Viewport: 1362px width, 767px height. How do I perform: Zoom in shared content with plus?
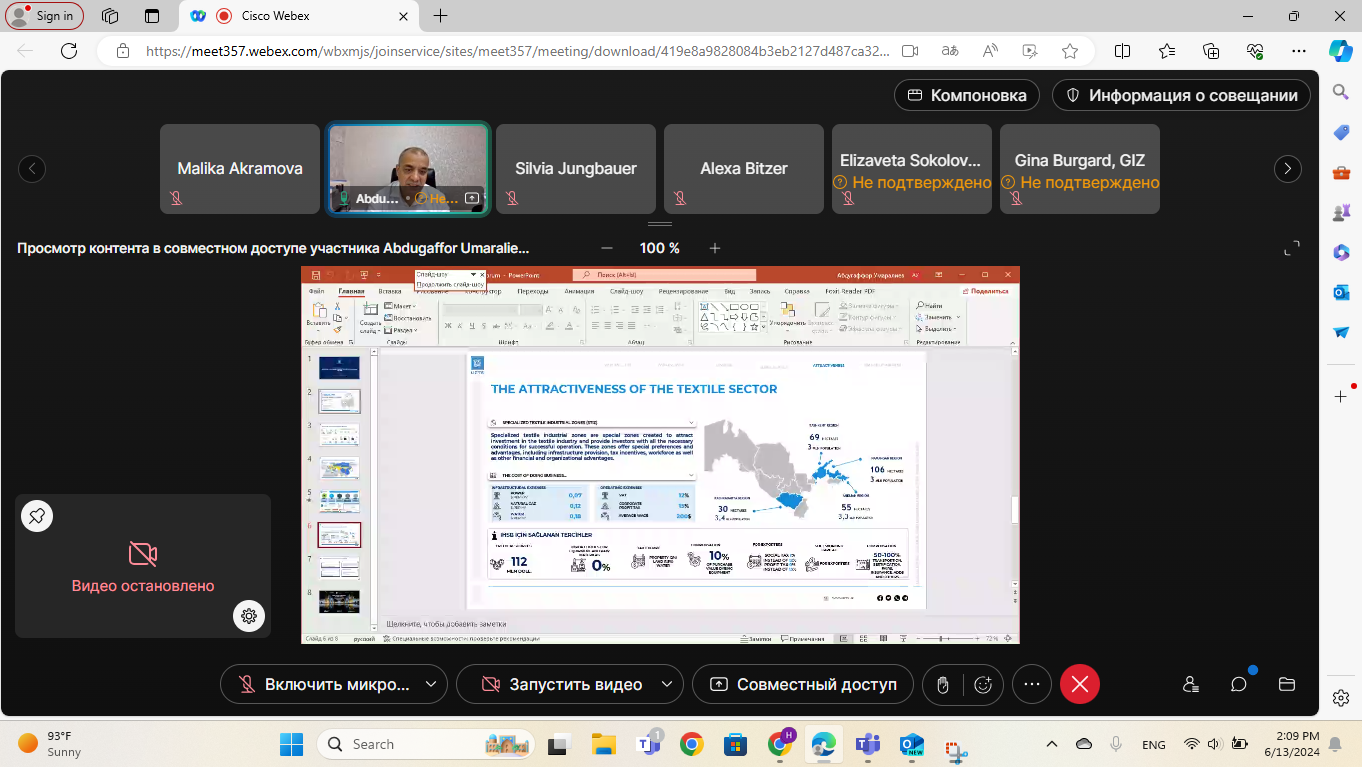coord(715,248)
